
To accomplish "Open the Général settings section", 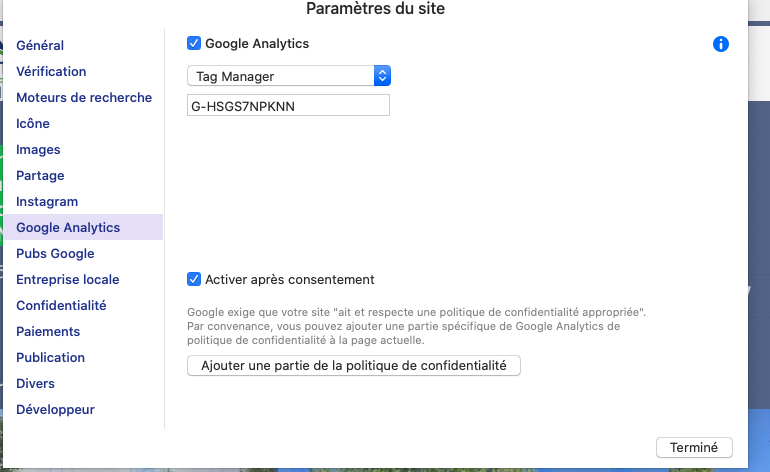I will [40, 46].
